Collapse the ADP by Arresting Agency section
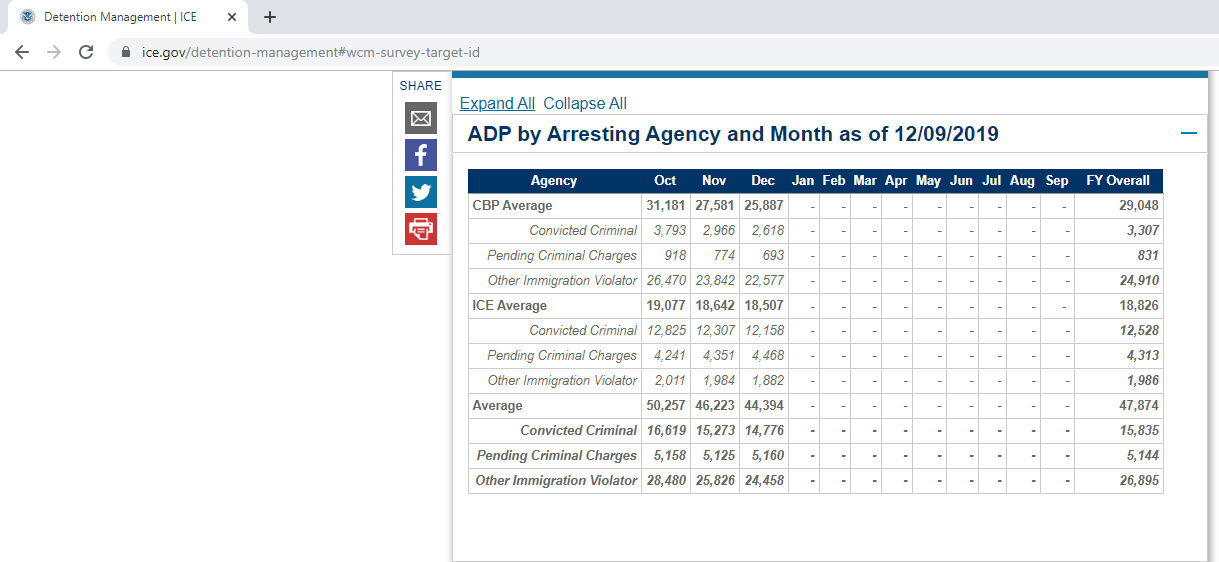1219x562 pixels. 1188,134
